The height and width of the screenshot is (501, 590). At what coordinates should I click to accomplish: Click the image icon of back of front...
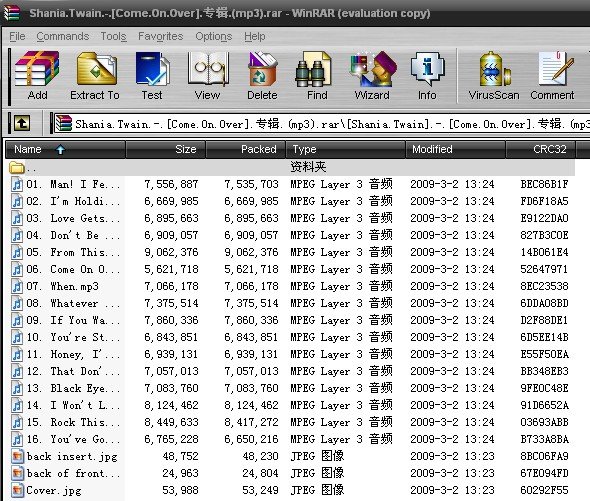click(17, 474)
